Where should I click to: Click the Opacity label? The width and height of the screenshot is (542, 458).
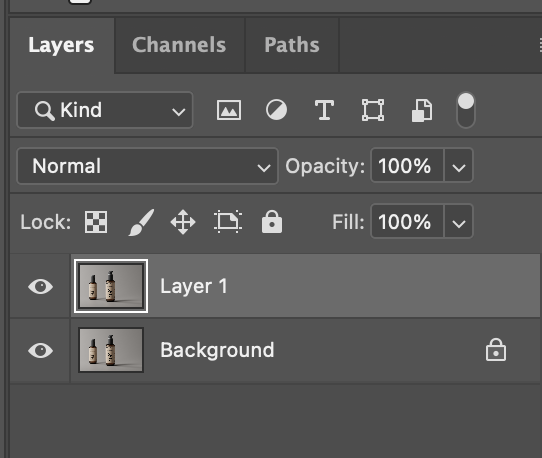pyautogui.click(x=325, y=166)
